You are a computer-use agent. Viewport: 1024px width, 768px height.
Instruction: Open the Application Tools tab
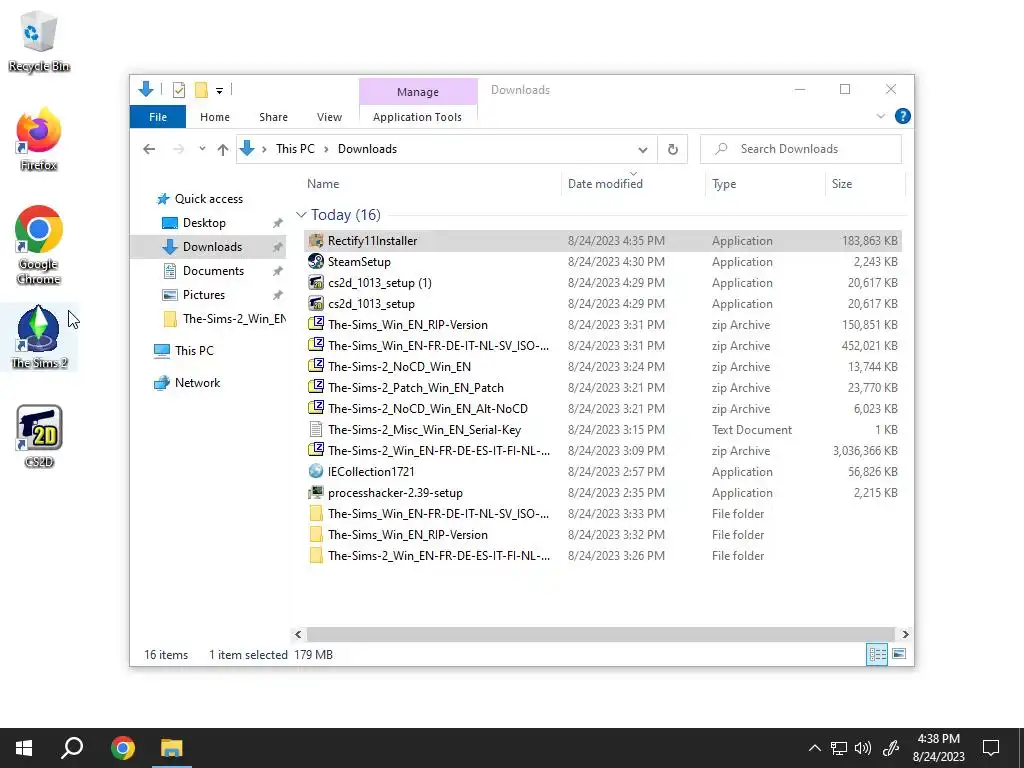tap(417, 117)
